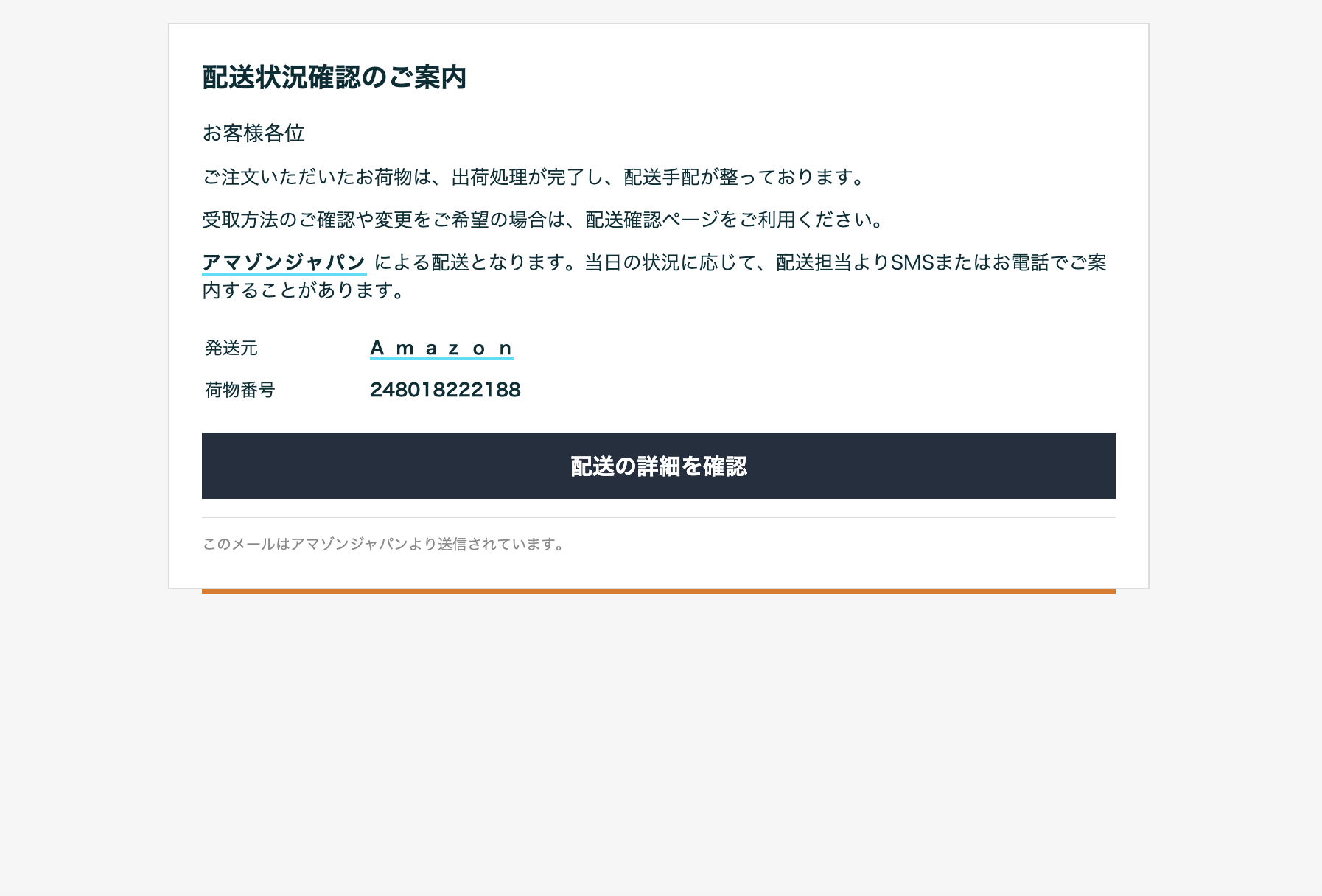
Task: Click the word SMS in the paragraph
Action: click(912, 262)
